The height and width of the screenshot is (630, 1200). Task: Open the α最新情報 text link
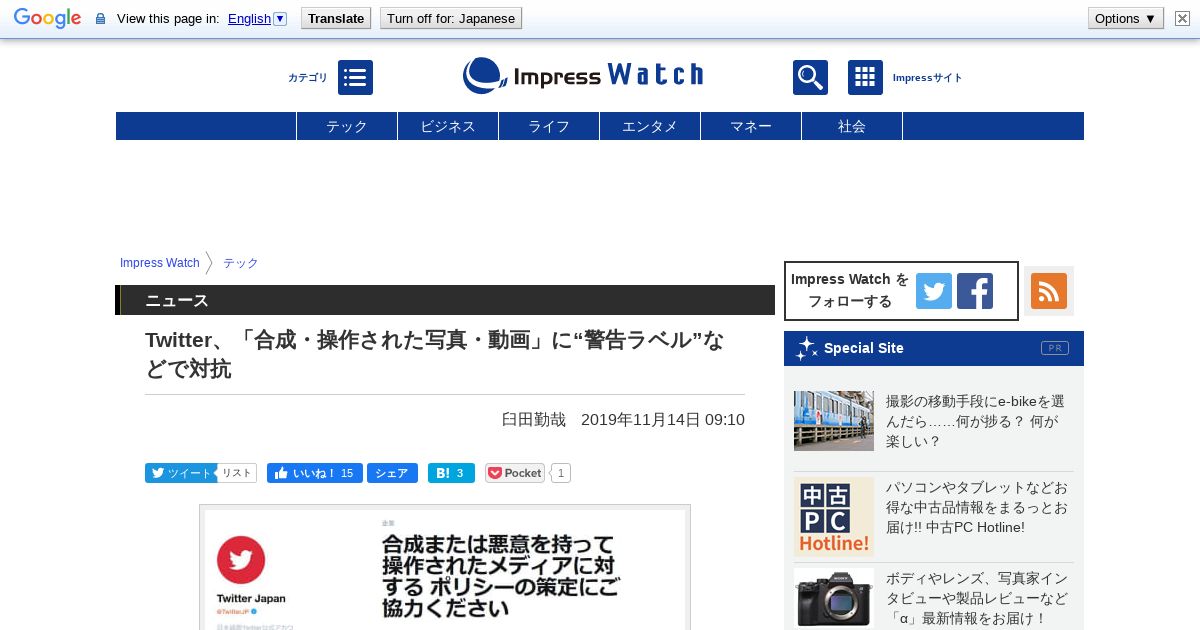click(977, 598)
